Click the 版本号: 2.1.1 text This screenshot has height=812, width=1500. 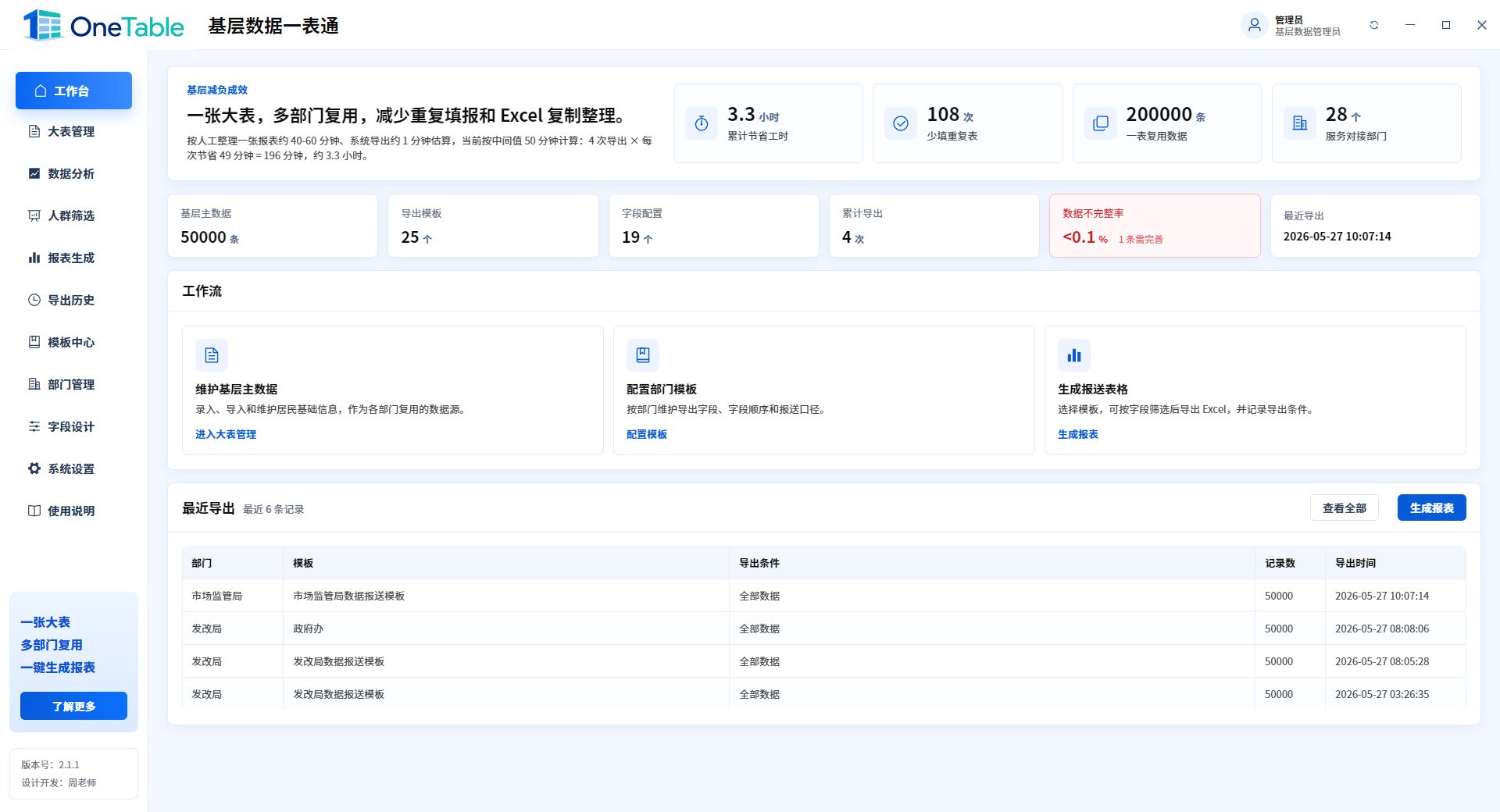(50, 765)
